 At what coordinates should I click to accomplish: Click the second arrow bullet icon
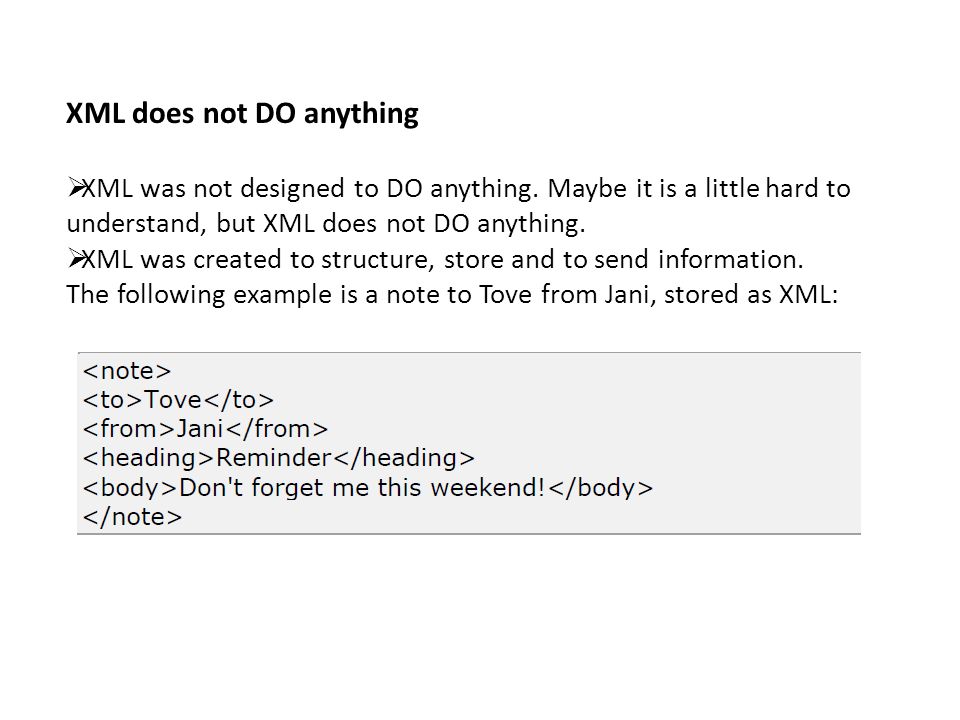(x=75, y=258)
